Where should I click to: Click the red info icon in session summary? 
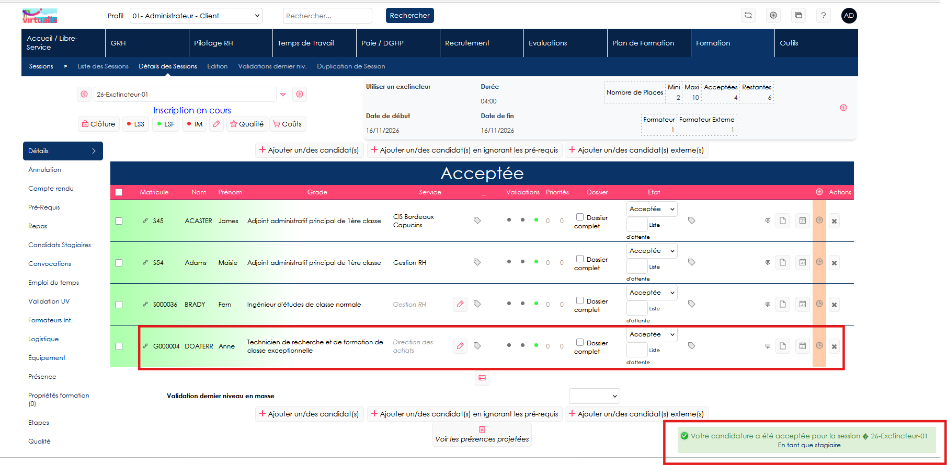pos(843,107)
